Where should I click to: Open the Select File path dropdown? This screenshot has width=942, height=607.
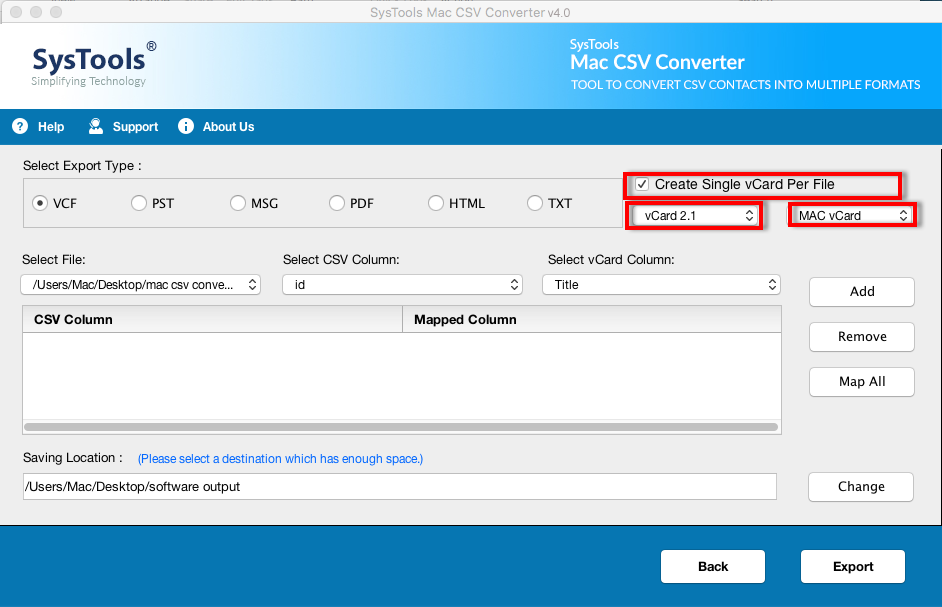click(140, 284)
